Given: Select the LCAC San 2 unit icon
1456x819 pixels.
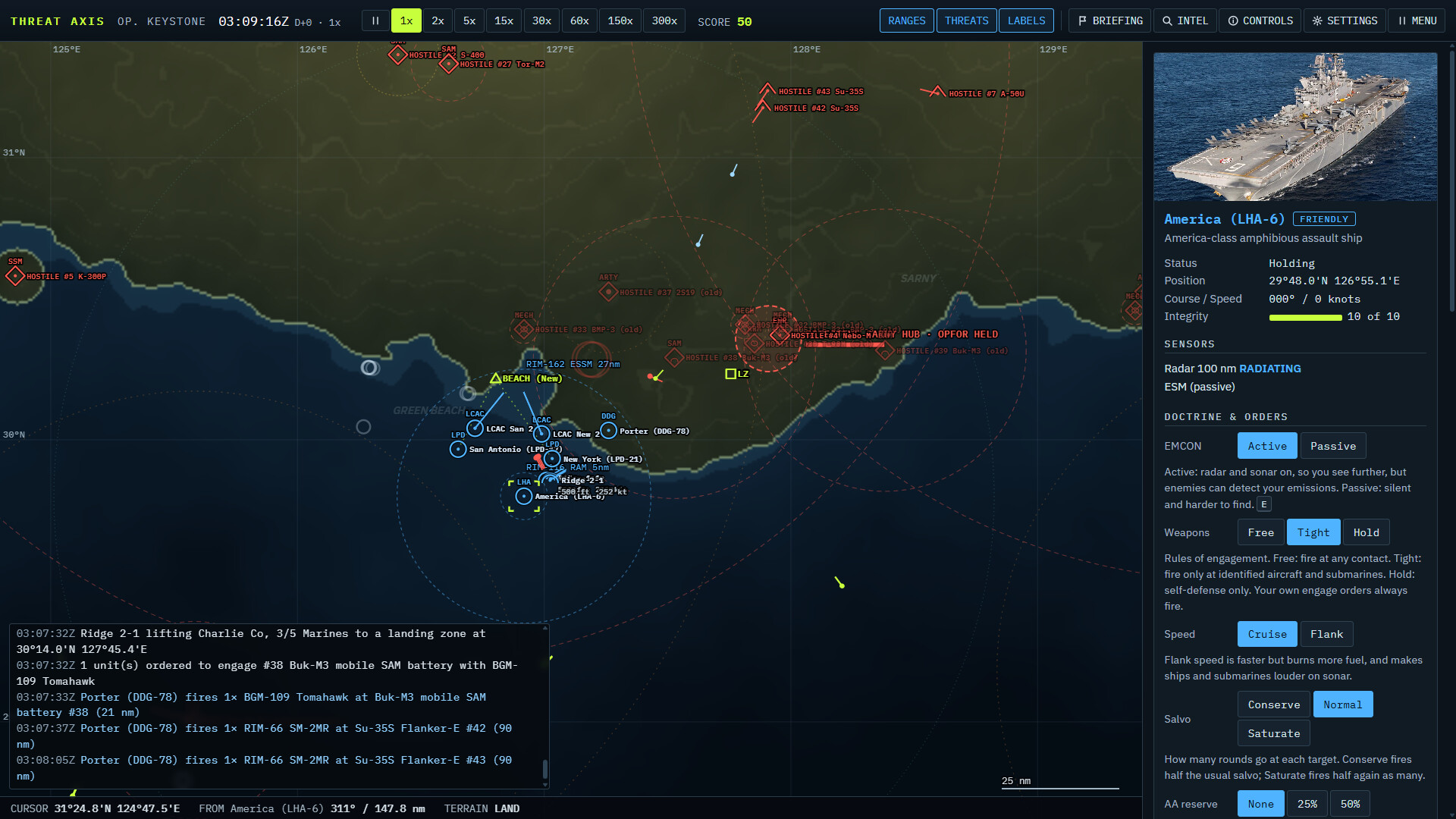Looking at the screenshot, I should (475, 428).
